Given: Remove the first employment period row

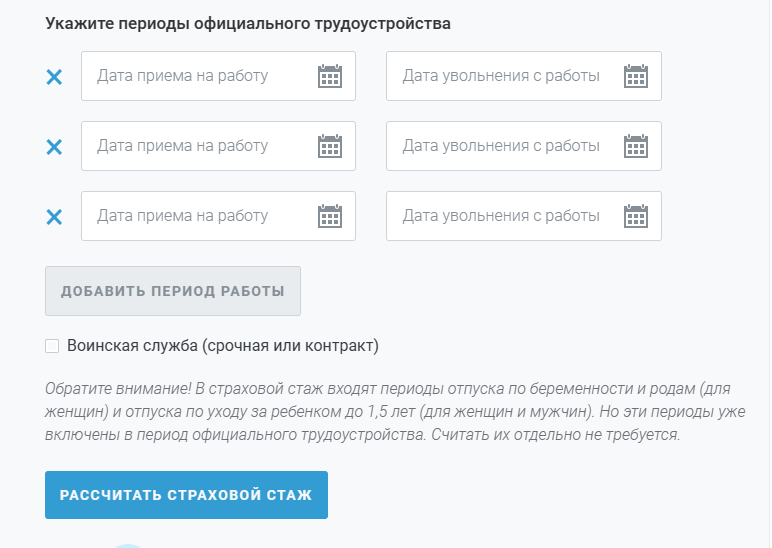Looking at the screenshot, I should pos(54,77).
